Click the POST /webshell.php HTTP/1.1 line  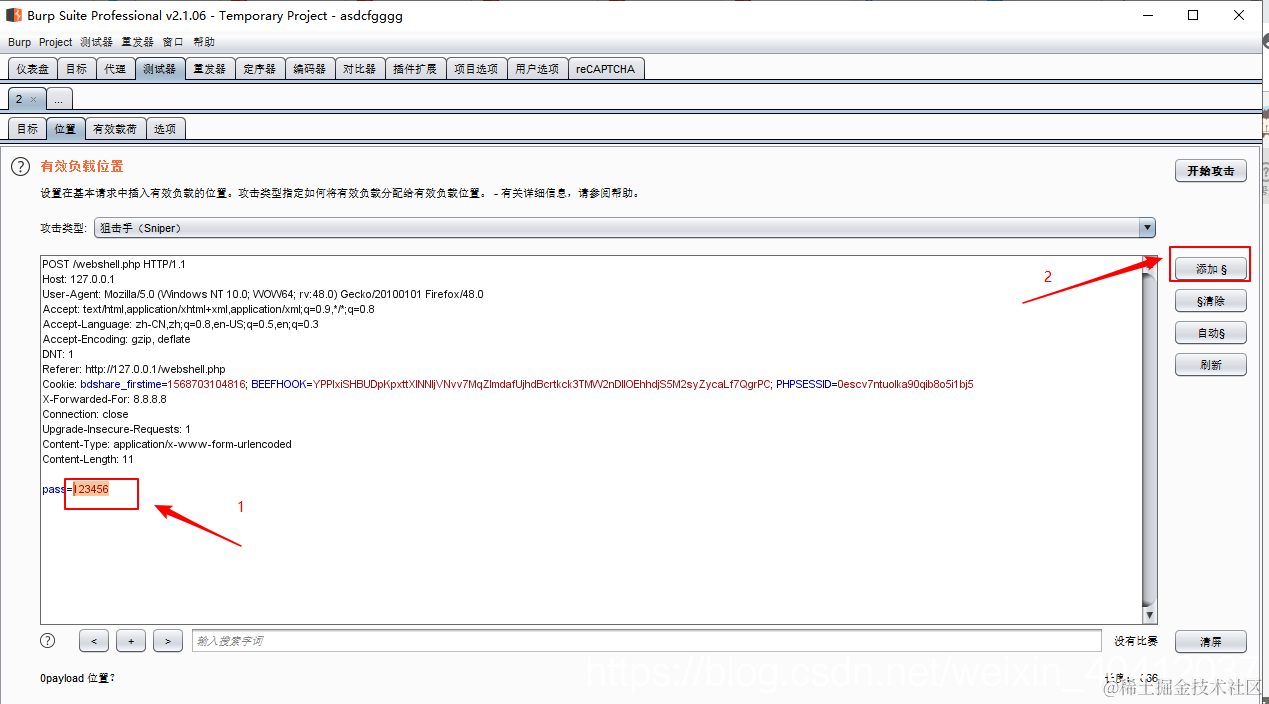point(114,264)
